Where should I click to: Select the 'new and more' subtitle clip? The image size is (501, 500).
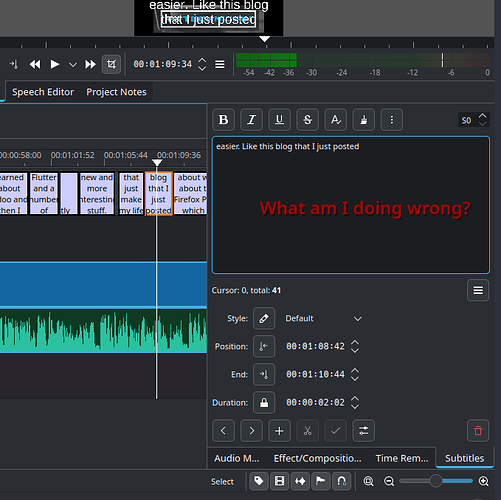coord(97,194)
